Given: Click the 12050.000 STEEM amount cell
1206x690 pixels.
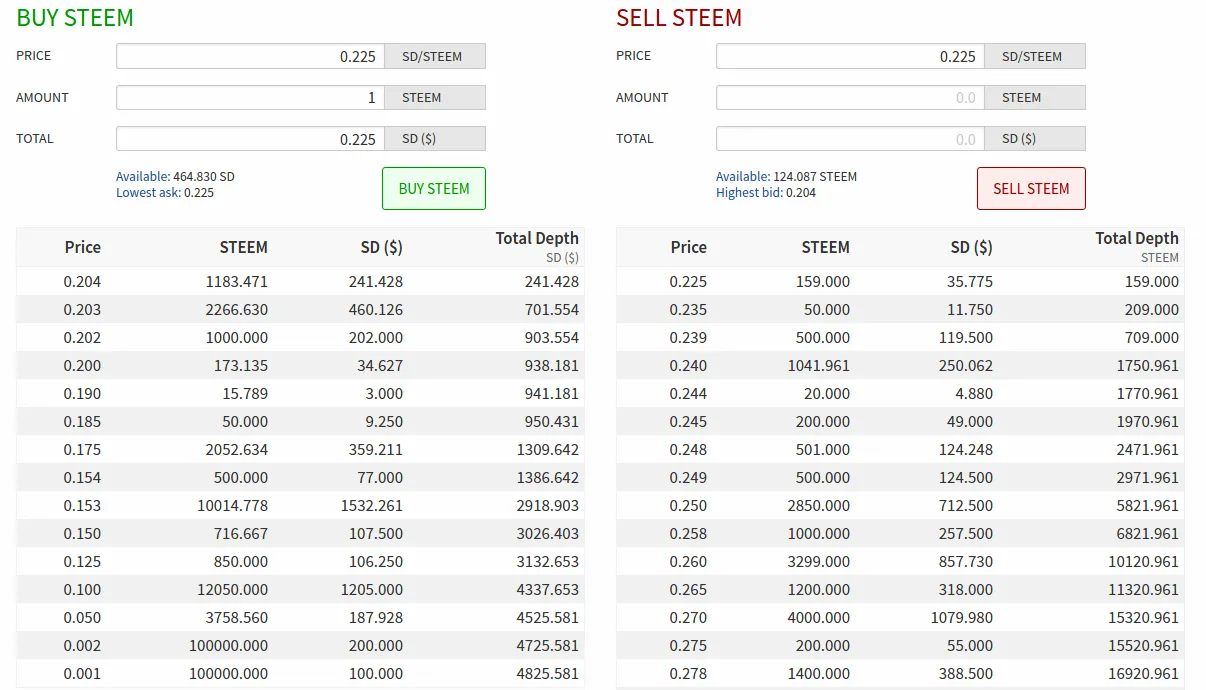Looking at the screenshot, I should tap(232, 590).
